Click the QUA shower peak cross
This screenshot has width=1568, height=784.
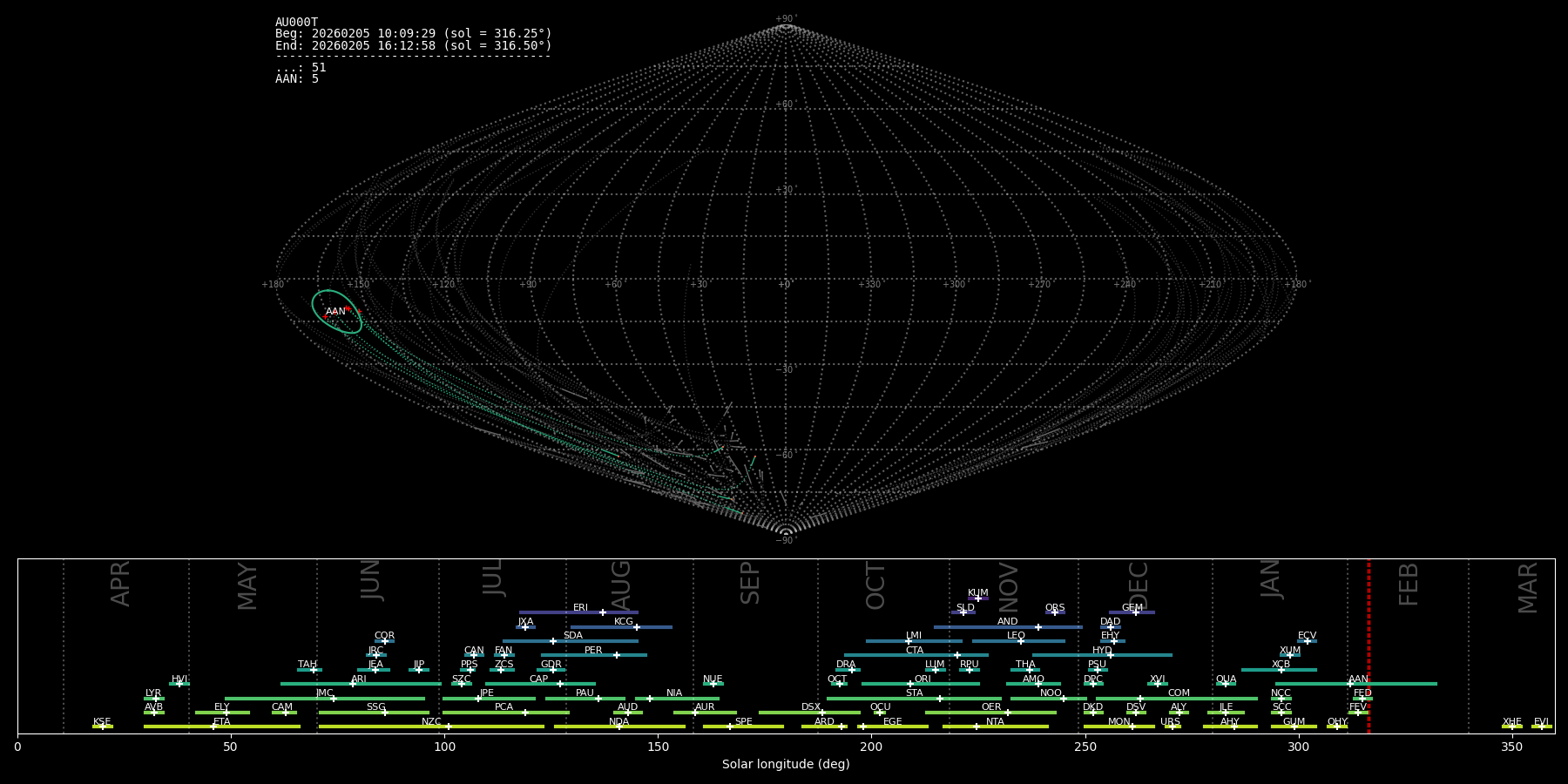click(x=1226, y=684)
